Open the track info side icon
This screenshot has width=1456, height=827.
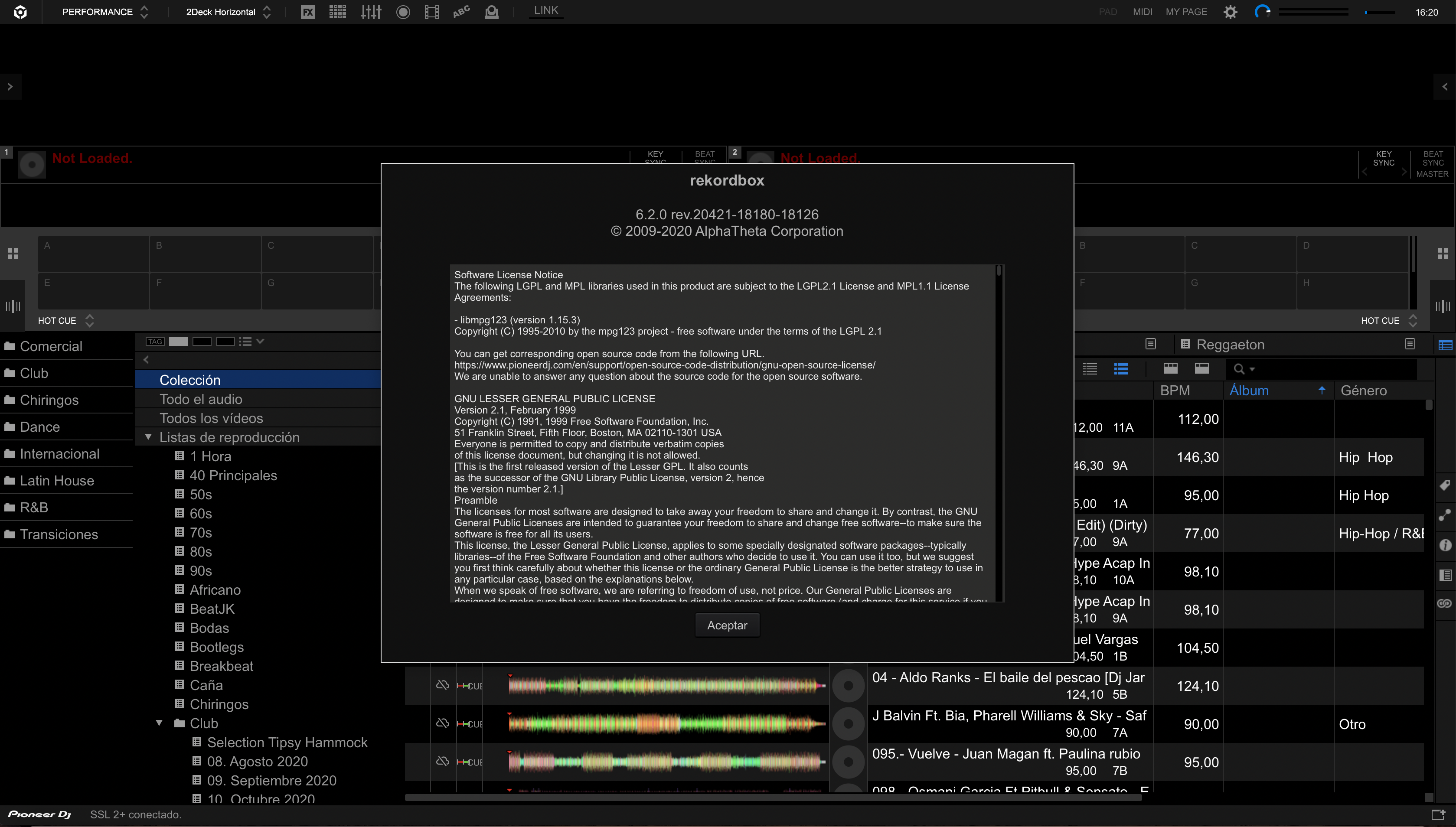click(x=1445, y=545)
